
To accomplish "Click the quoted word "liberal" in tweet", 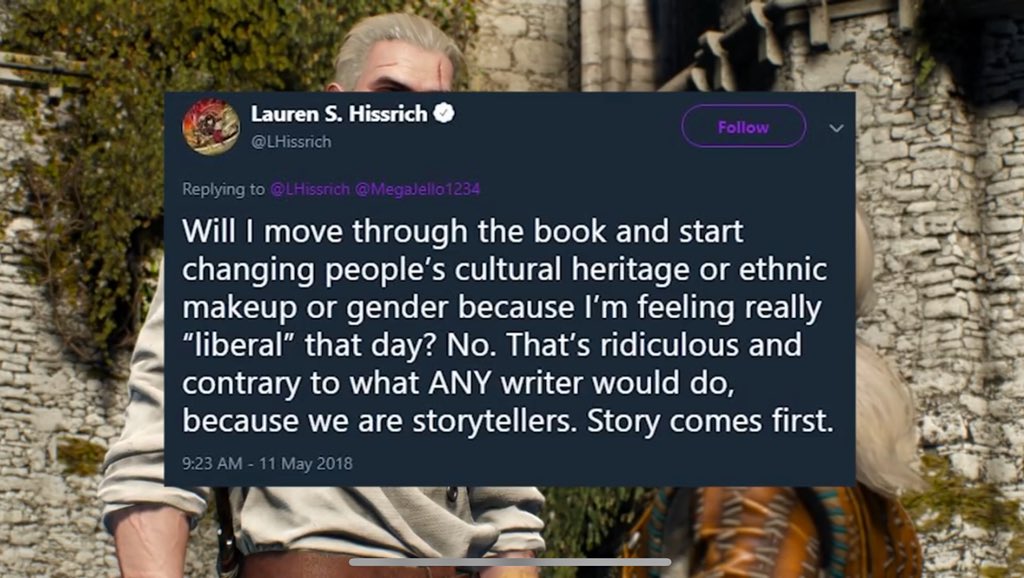I will 238,345.
